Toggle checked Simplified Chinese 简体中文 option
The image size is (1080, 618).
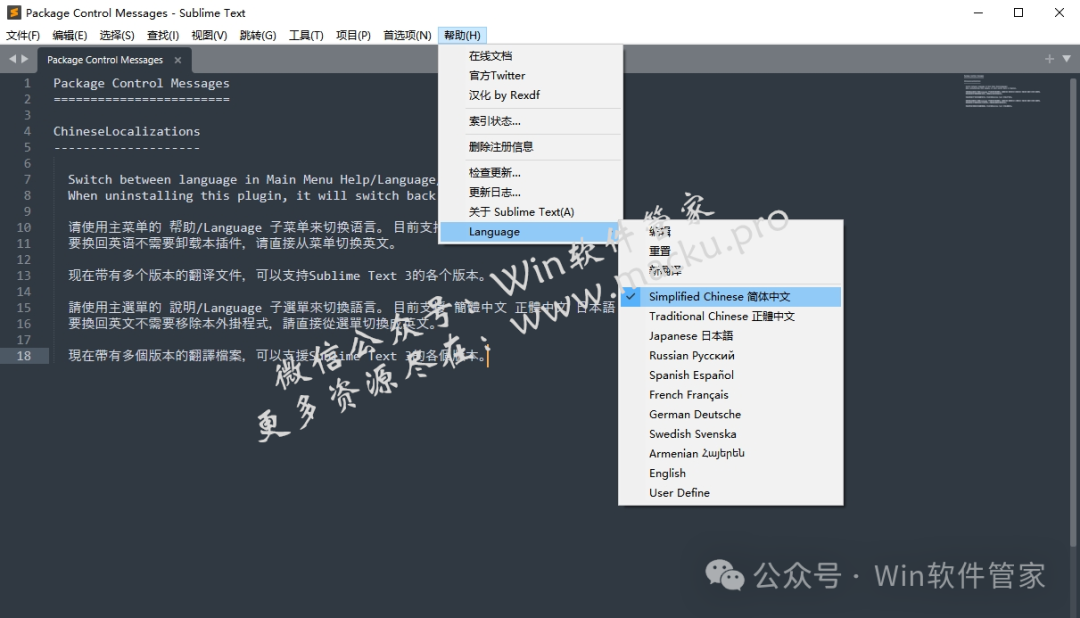(x=731, y=297)
